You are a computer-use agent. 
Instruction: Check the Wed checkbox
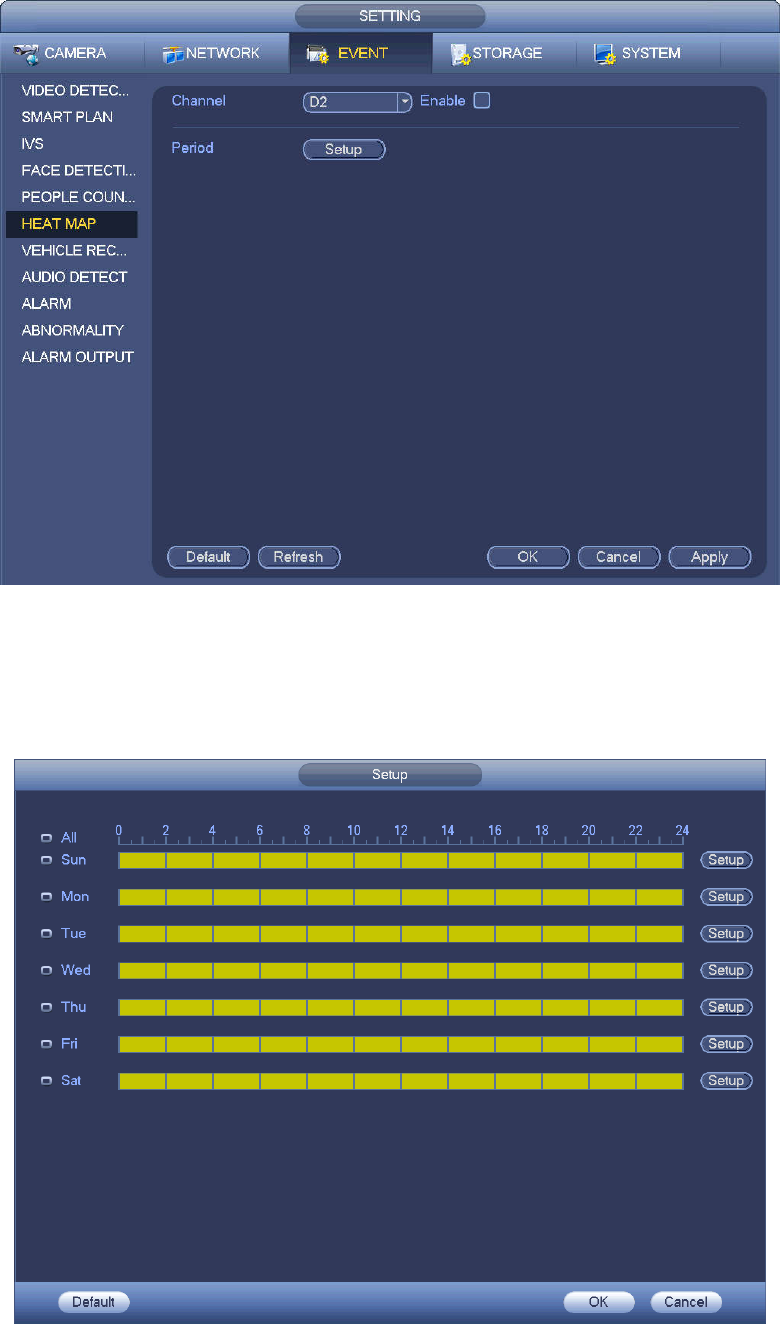click(x=47, y=970)
